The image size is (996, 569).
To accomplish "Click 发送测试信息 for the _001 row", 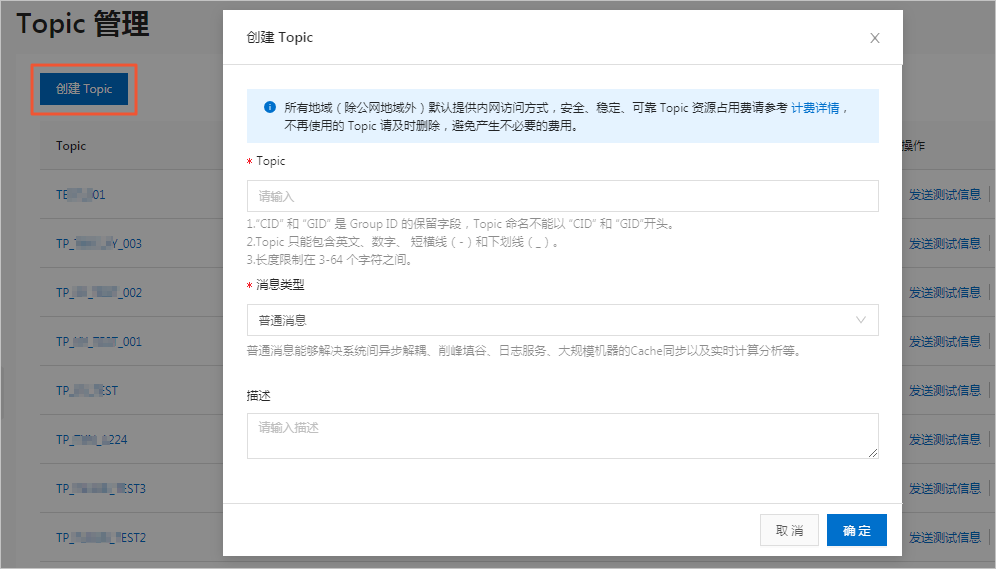I will click(x=945, y=342).
